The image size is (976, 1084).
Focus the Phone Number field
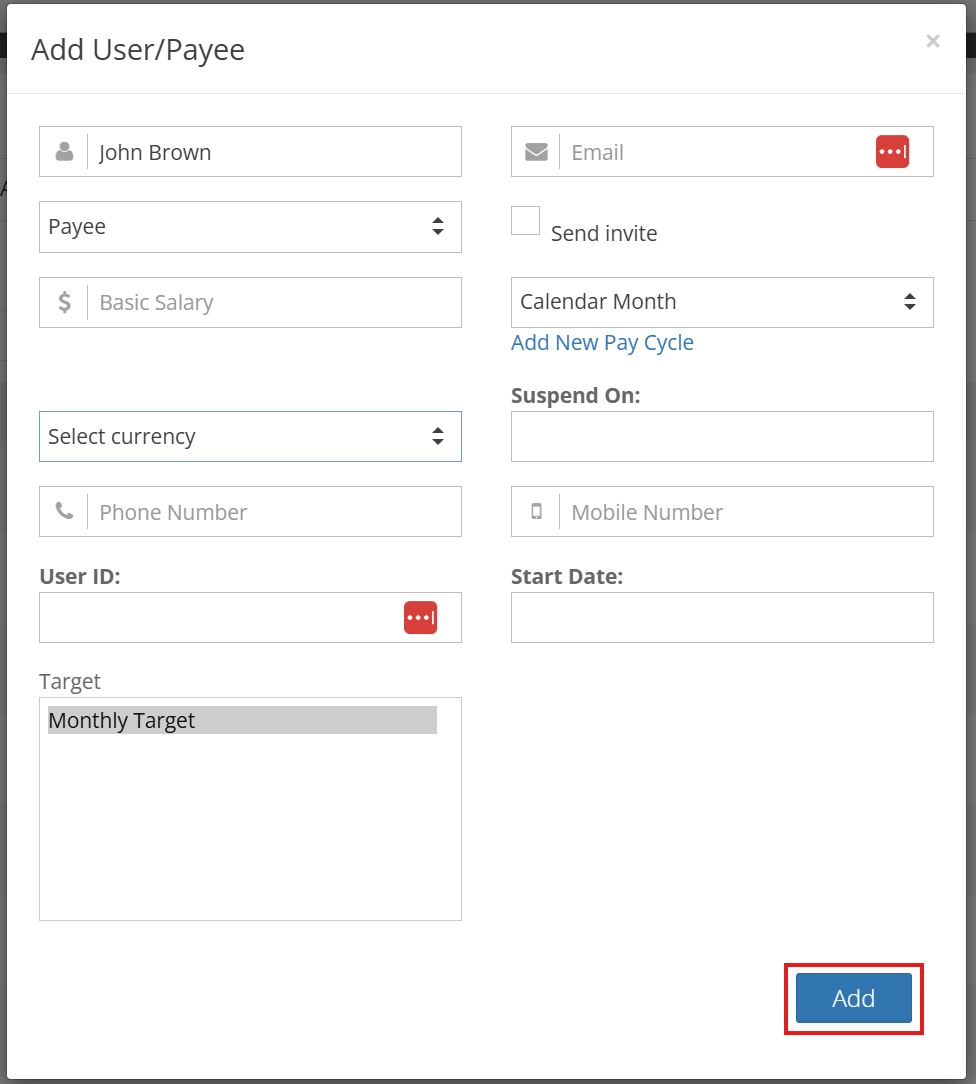274,512
